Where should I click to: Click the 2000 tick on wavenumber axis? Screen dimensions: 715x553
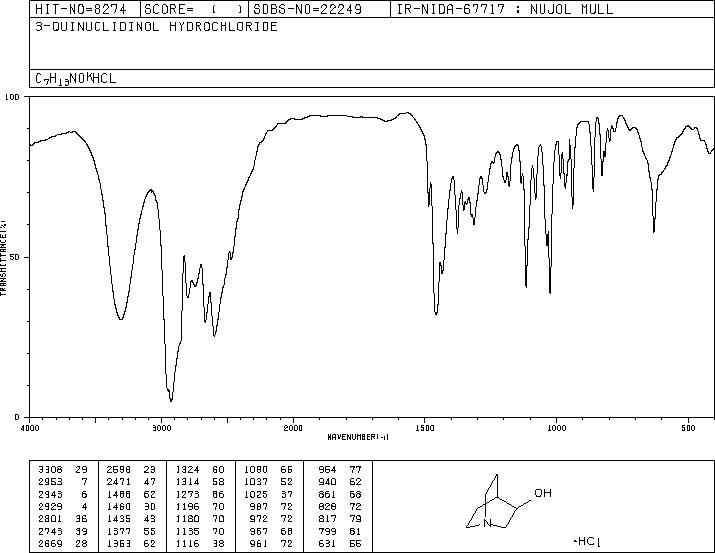point(293,428)
